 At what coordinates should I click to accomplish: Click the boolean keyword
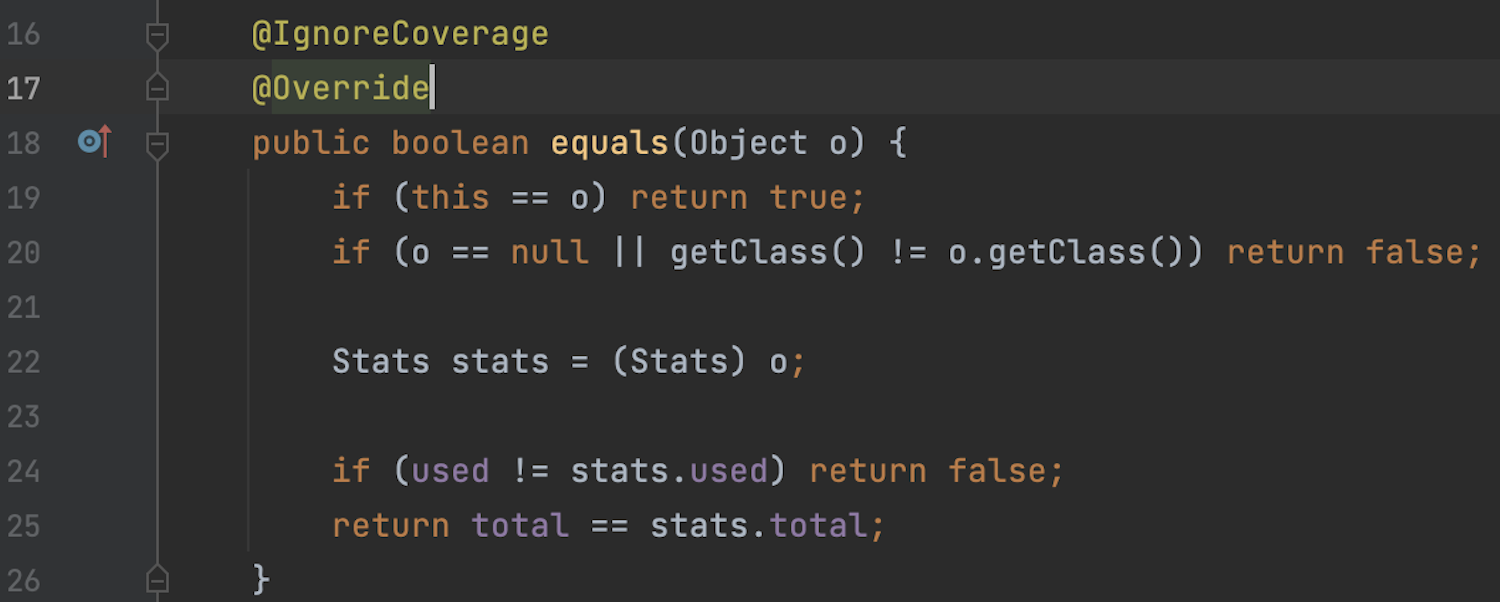point(459,143)
